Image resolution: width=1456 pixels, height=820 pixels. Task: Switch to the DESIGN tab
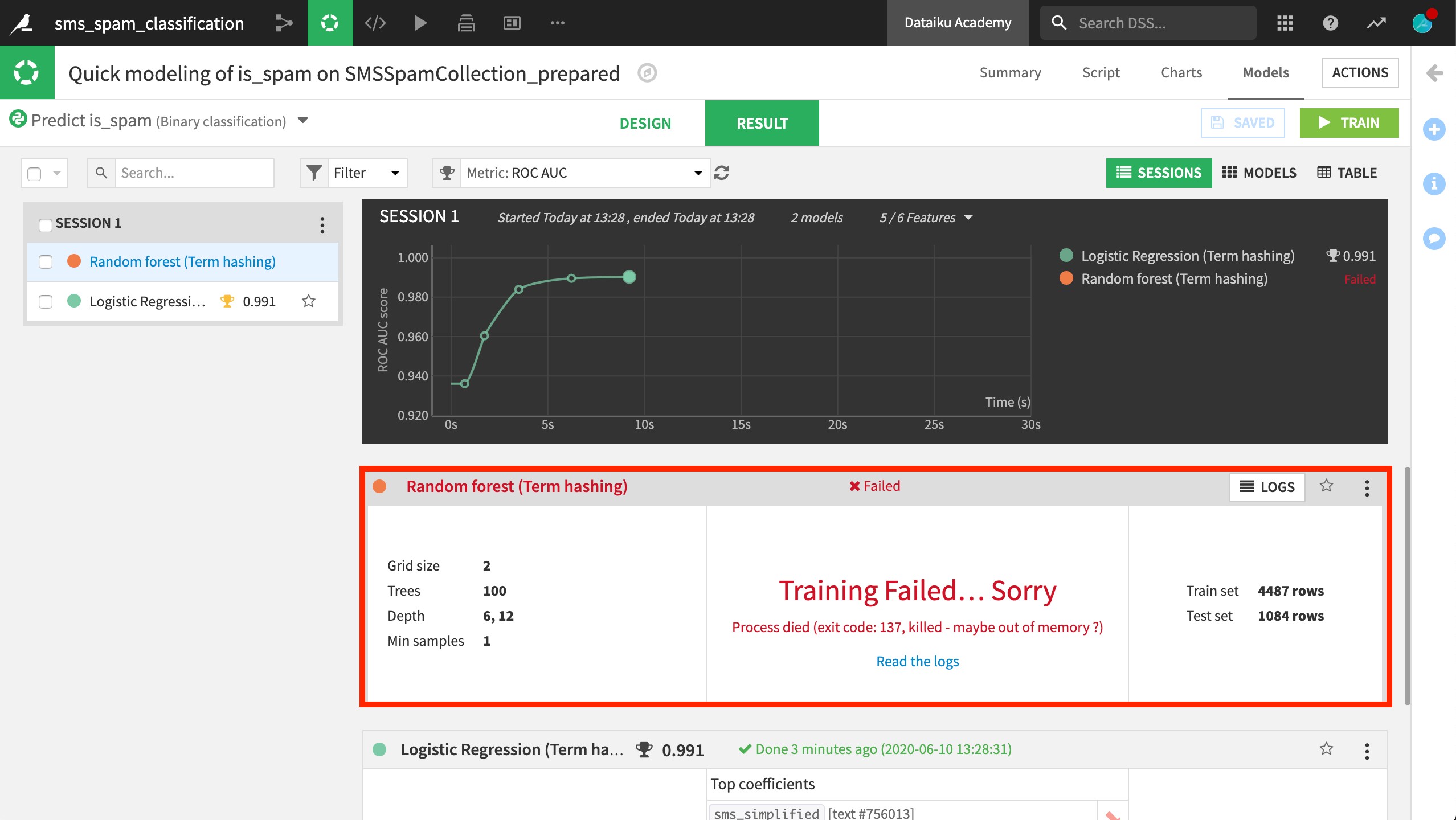click(x=645, y=123)
